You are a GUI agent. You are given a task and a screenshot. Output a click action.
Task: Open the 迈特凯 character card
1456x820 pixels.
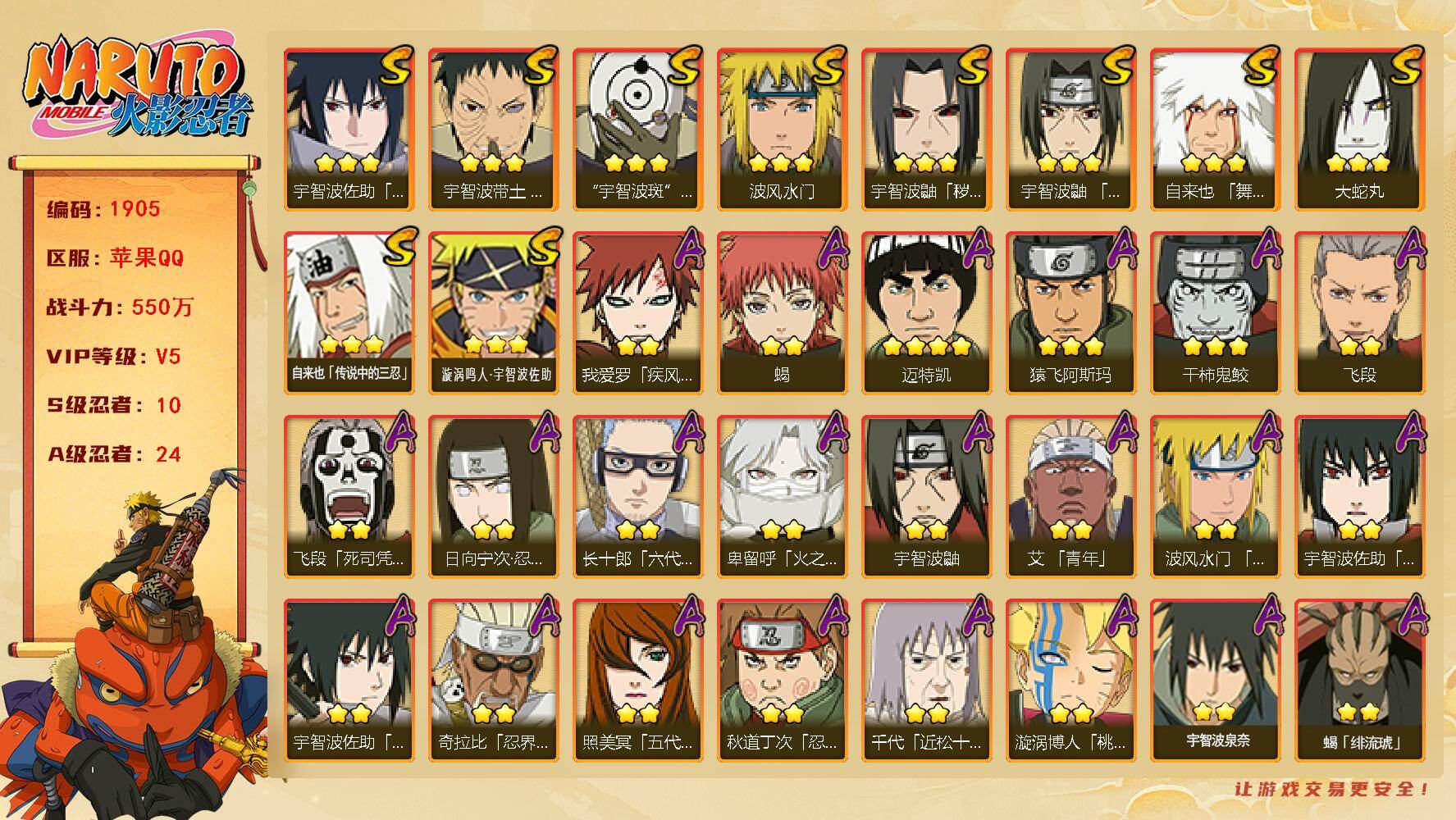tap(926, 313)
